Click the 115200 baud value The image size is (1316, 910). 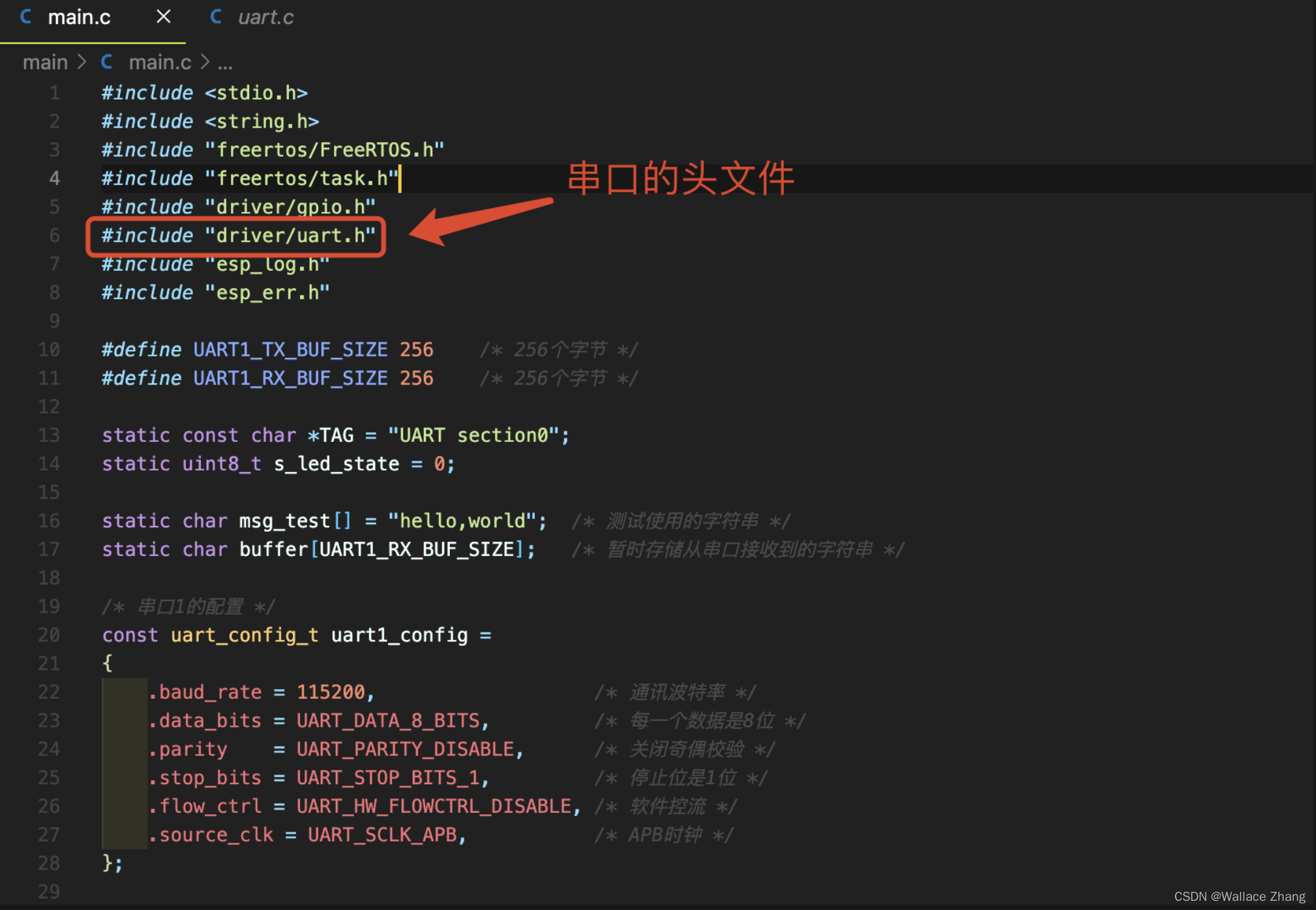331,692
